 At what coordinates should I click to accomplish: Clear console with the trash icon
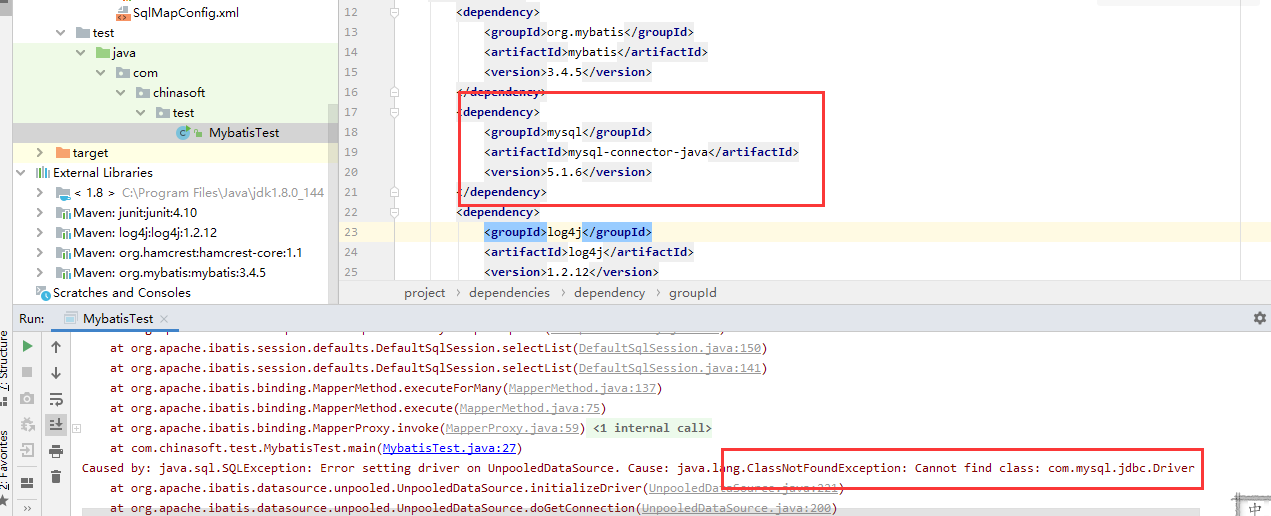[56, 476]
